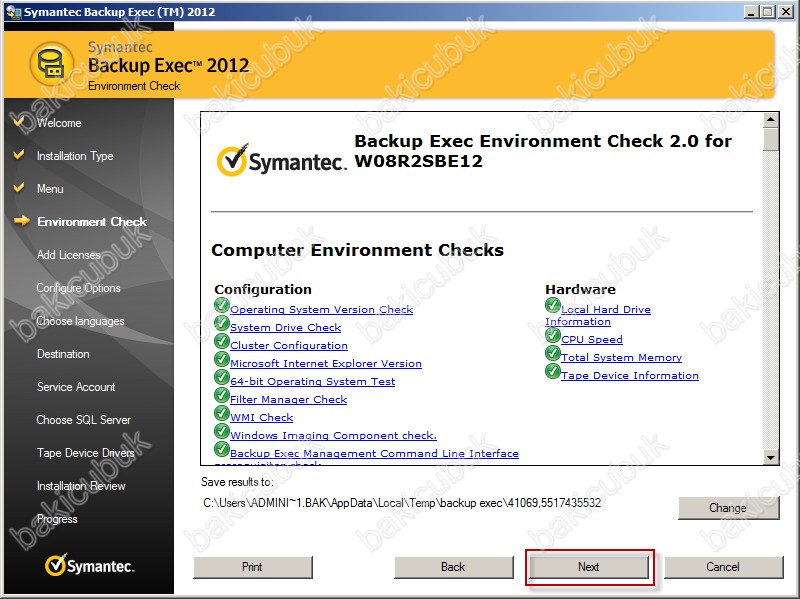800x599 pixels.
Task: Click the green check icon beside Windows Imaging Component check
Action: coord(221,431)
